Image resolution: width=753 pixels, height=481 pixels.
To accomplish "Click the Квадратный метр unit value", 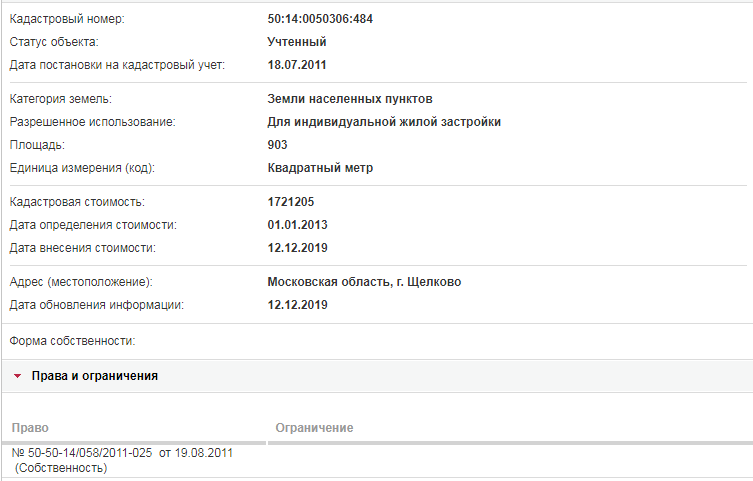I will pyautogui.click(x=320, y=168).
